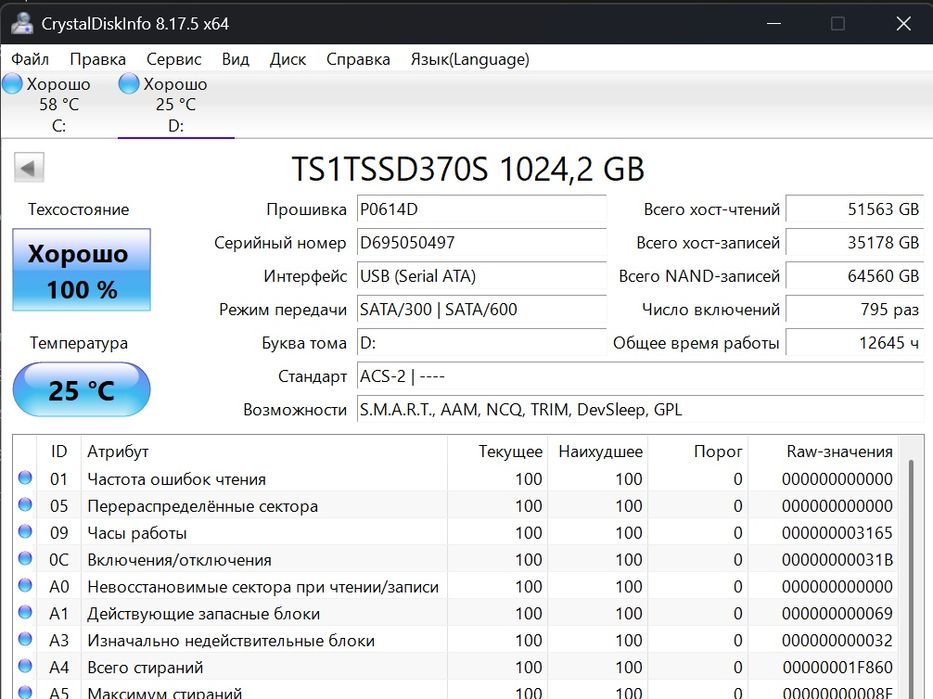Open the Сервис menu
The height and width of the screenshot is (699, 933).
tap(174, 59)
